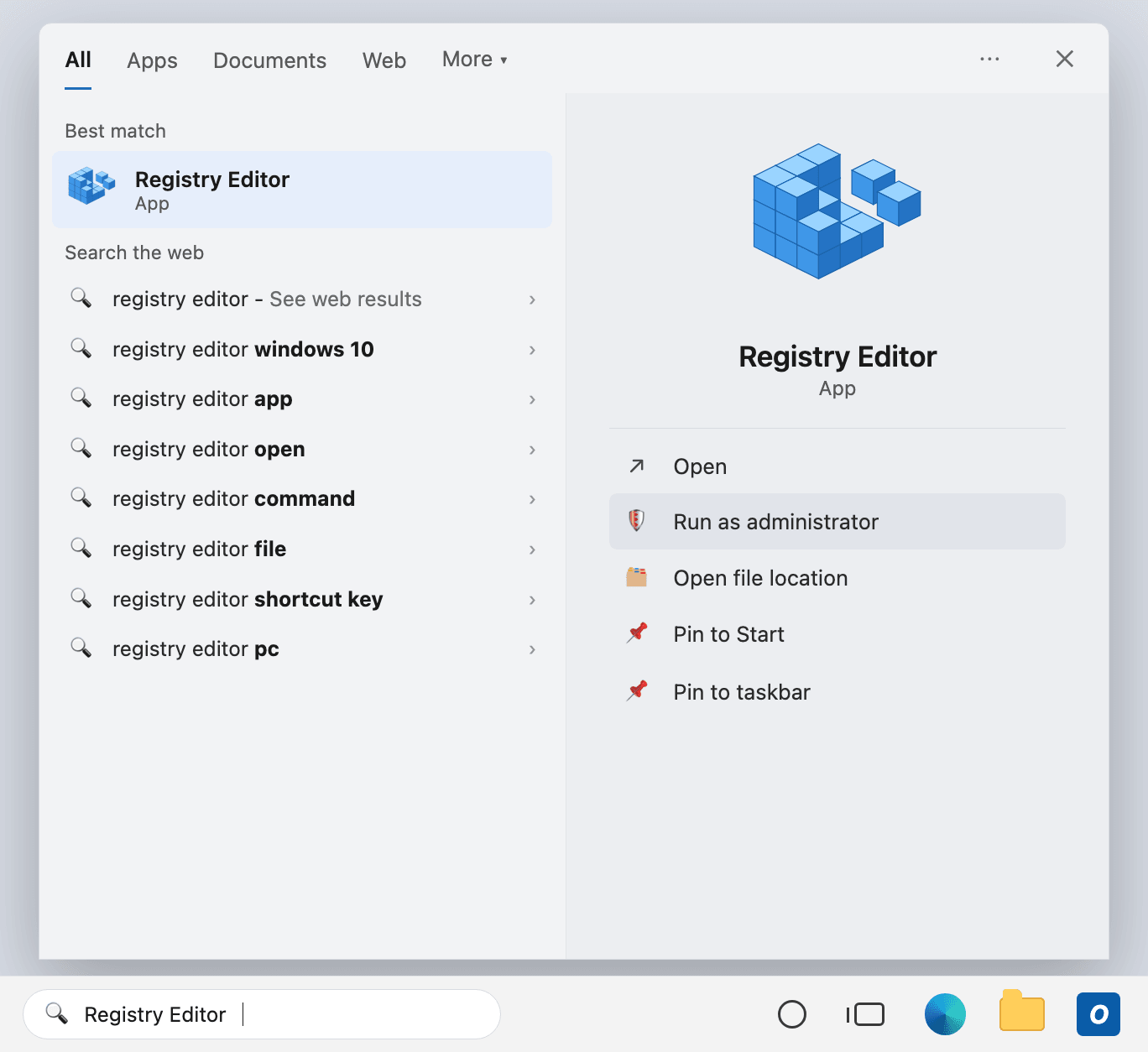Screen dimensions: 1148x1052
Task: Expand arrow for registry editor open
Action: (x=532, y=450)
